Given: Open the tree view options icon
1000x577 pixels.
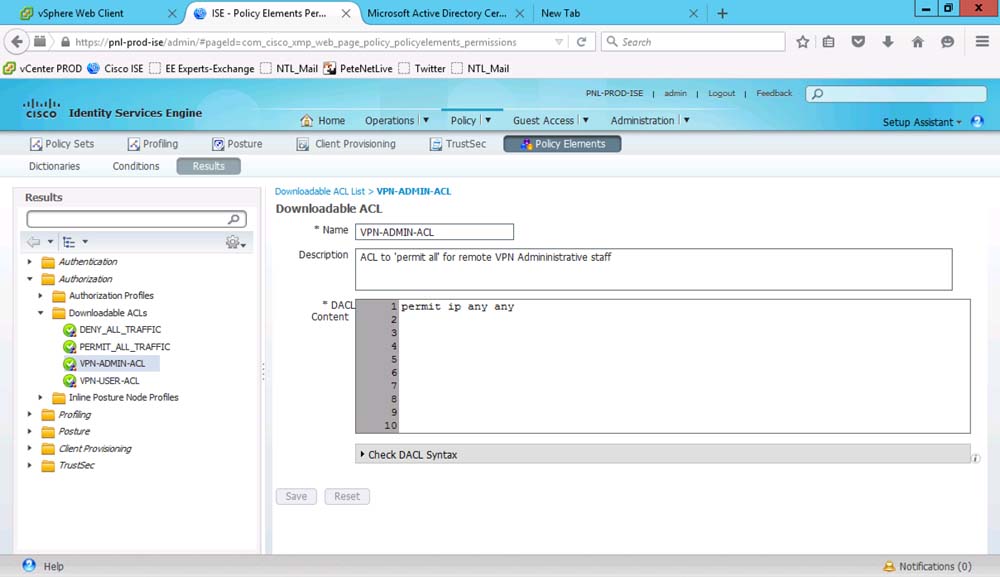Looking at the screenshot, I should click(x=69, y=242).
